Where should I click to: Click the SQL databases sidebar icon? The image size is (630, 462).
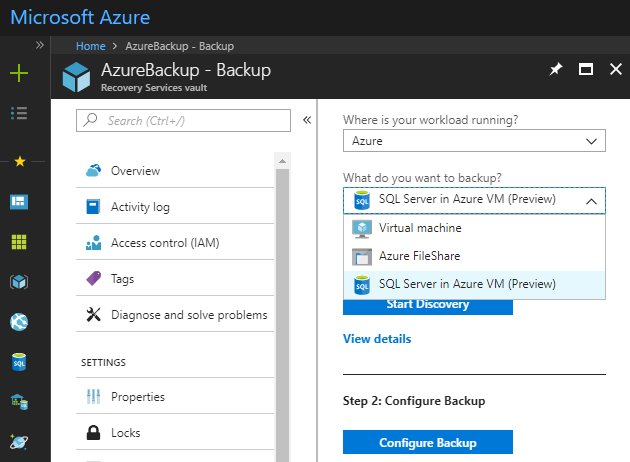pos(19,361)
